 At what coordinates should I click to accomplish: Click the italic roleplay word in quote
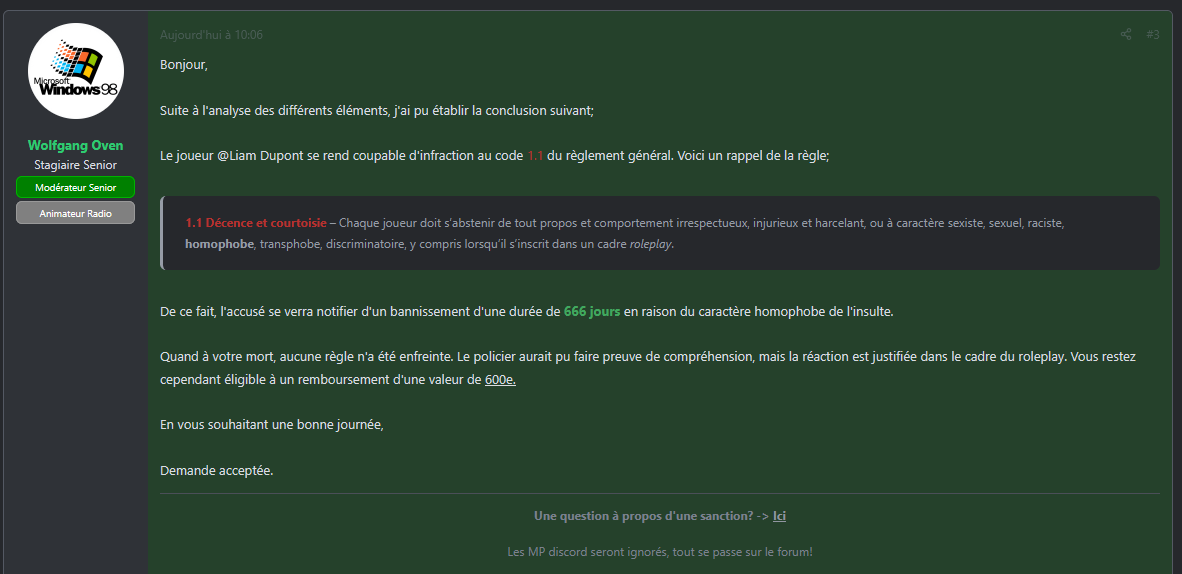651,244
